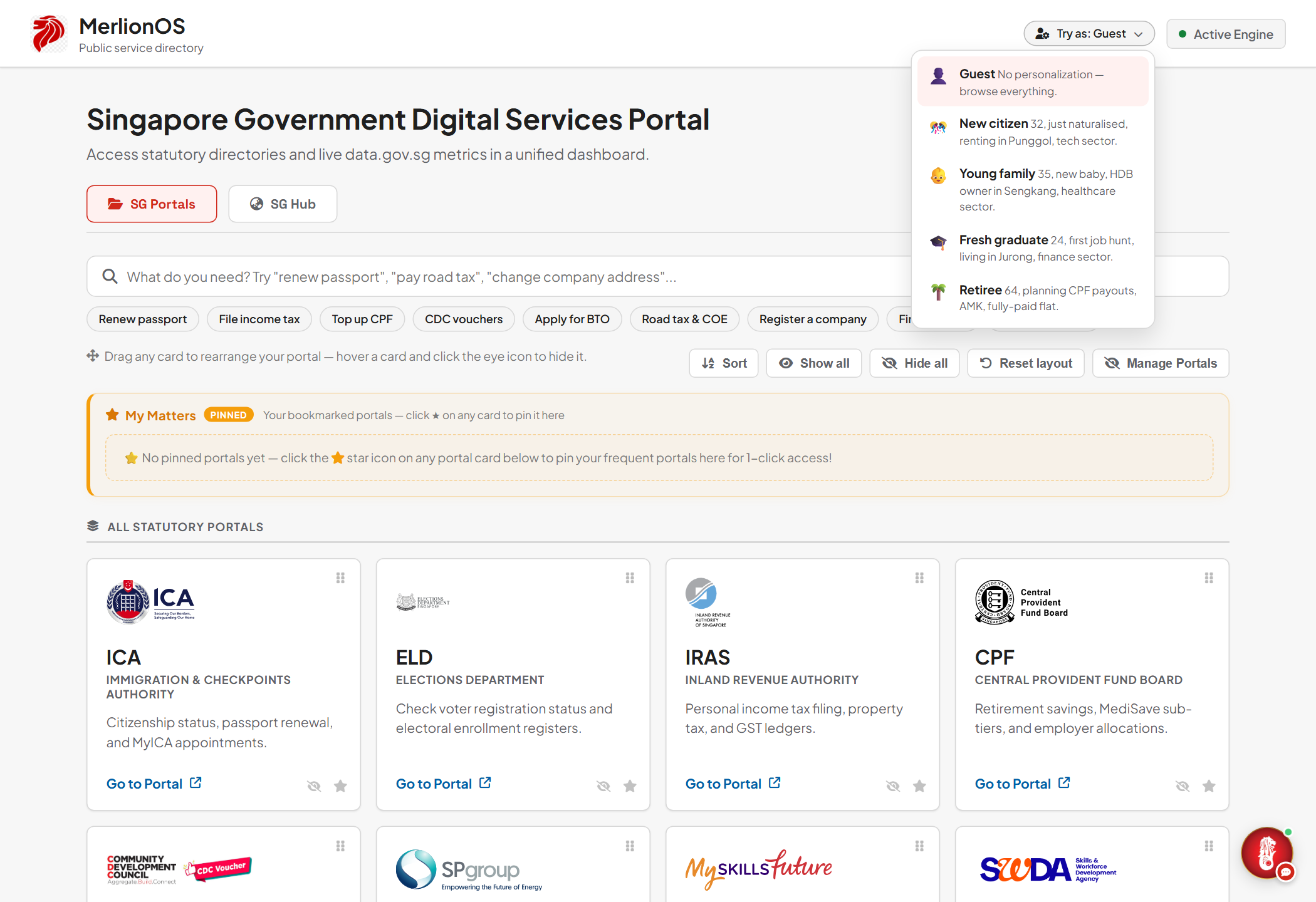
Task: Click the Register a company chip
Action: 813,319
